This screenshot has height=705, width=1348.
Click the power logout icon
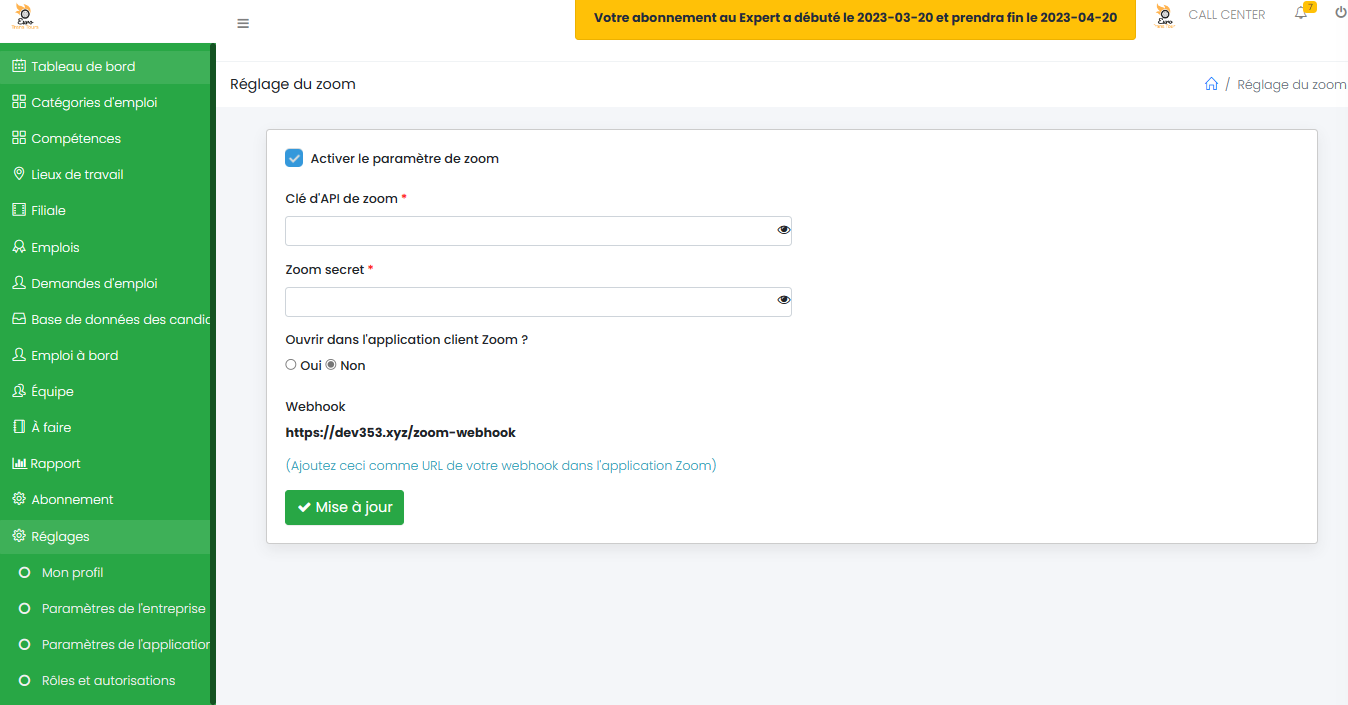[x=1340, y=14]
